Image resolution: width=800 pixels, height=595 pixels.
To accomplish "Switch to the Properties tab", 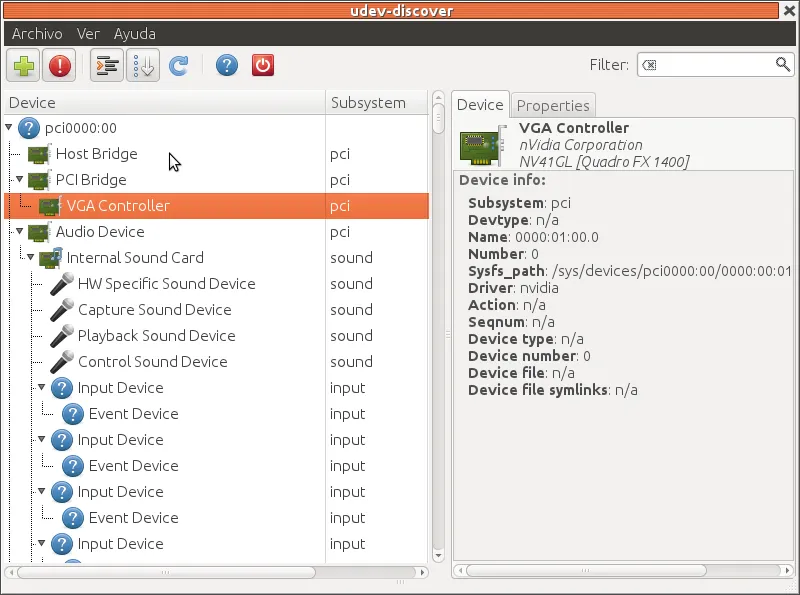I will pyautogui.click(x=553, y=104).
